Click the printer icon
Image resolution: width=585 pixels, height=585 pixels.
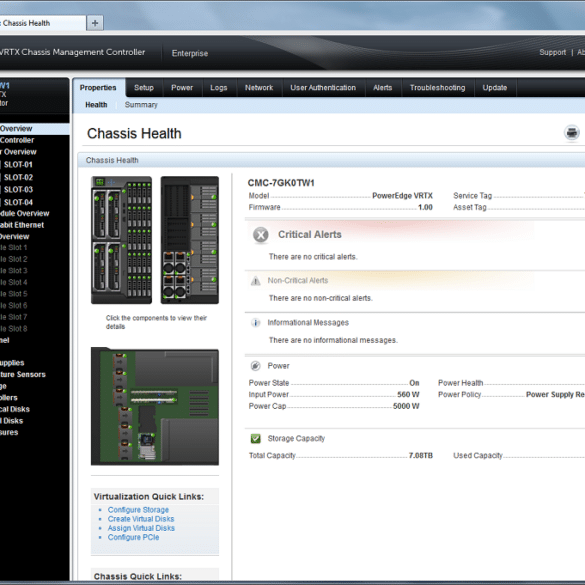pos(572,133)
